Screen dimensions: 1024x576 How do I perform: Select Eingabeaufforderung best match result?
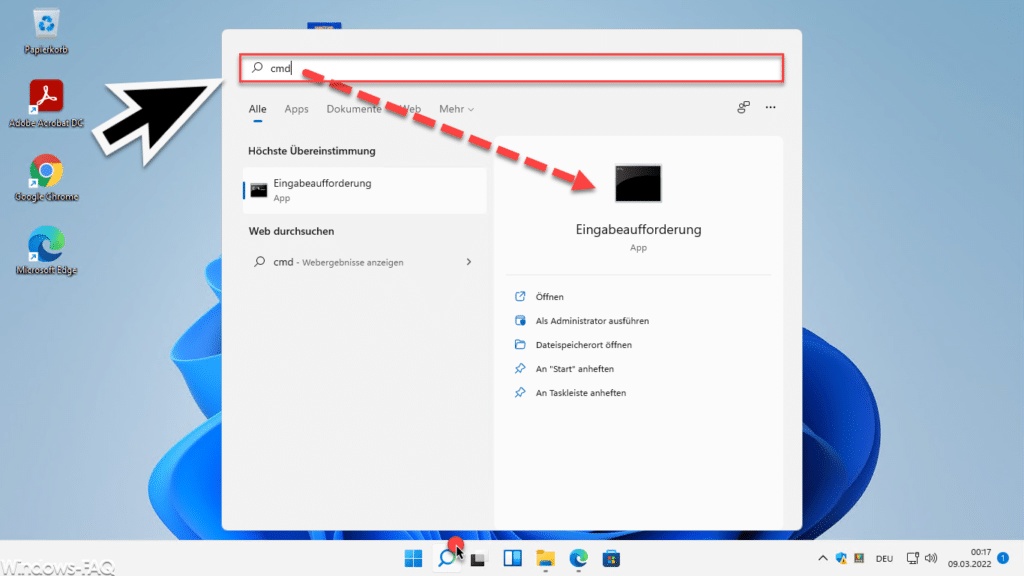(364, 190)
